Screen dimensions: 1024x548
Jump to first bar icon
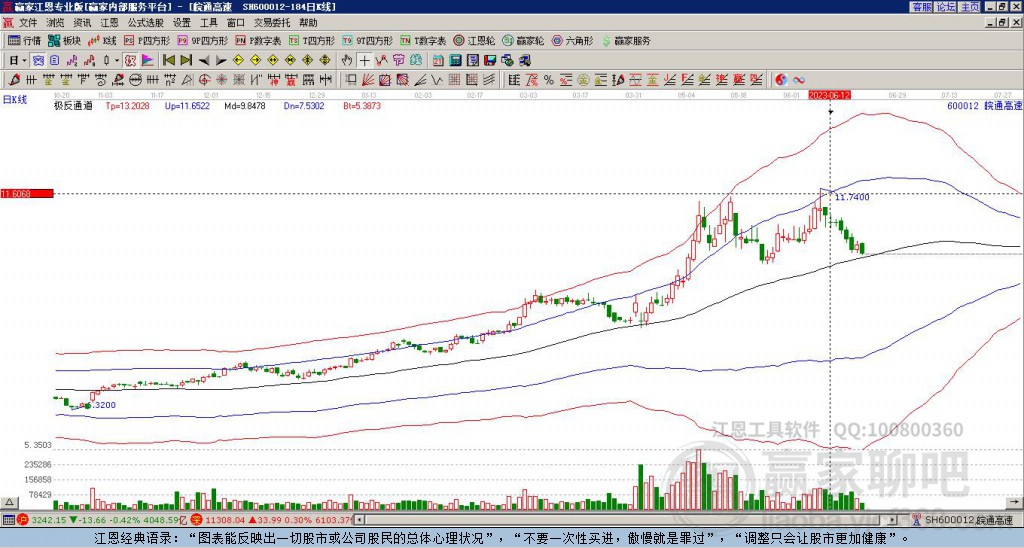tap(168, 61)
